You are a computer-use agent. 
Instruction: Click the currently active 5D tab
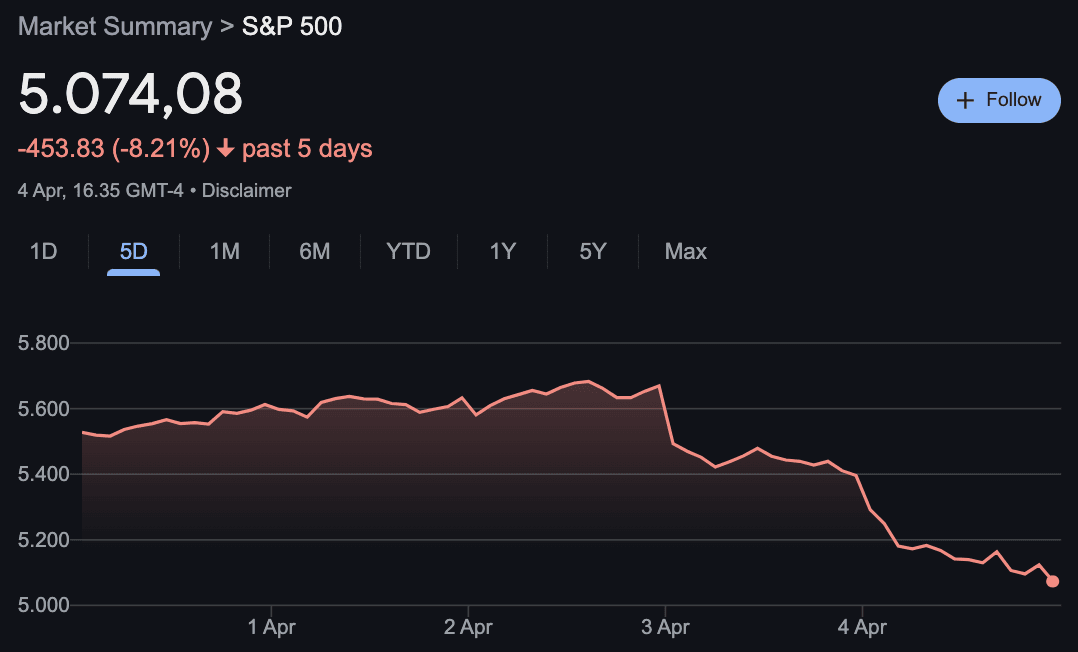coord(134,252)
